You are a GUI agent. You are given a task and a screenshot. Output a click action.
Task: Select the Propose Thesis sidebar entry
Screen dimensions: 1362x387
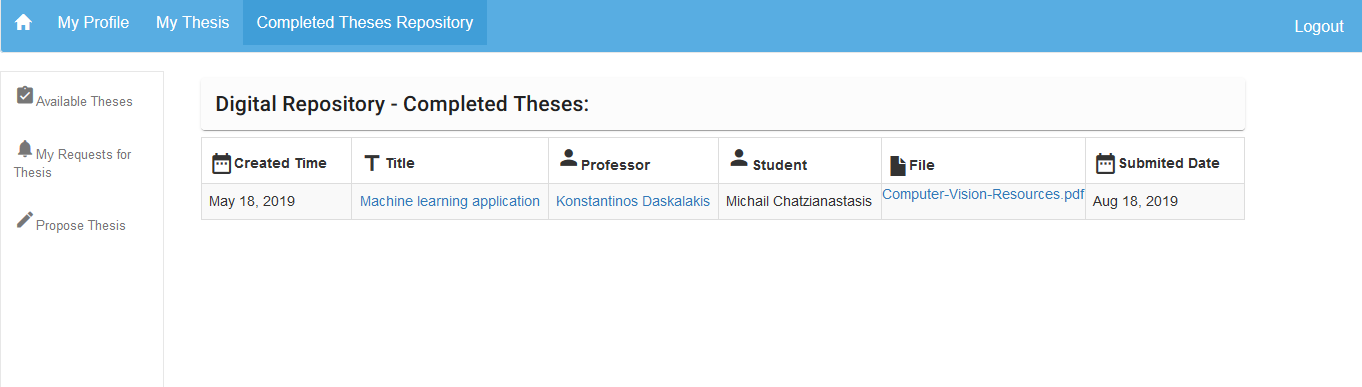coord(81,225)
